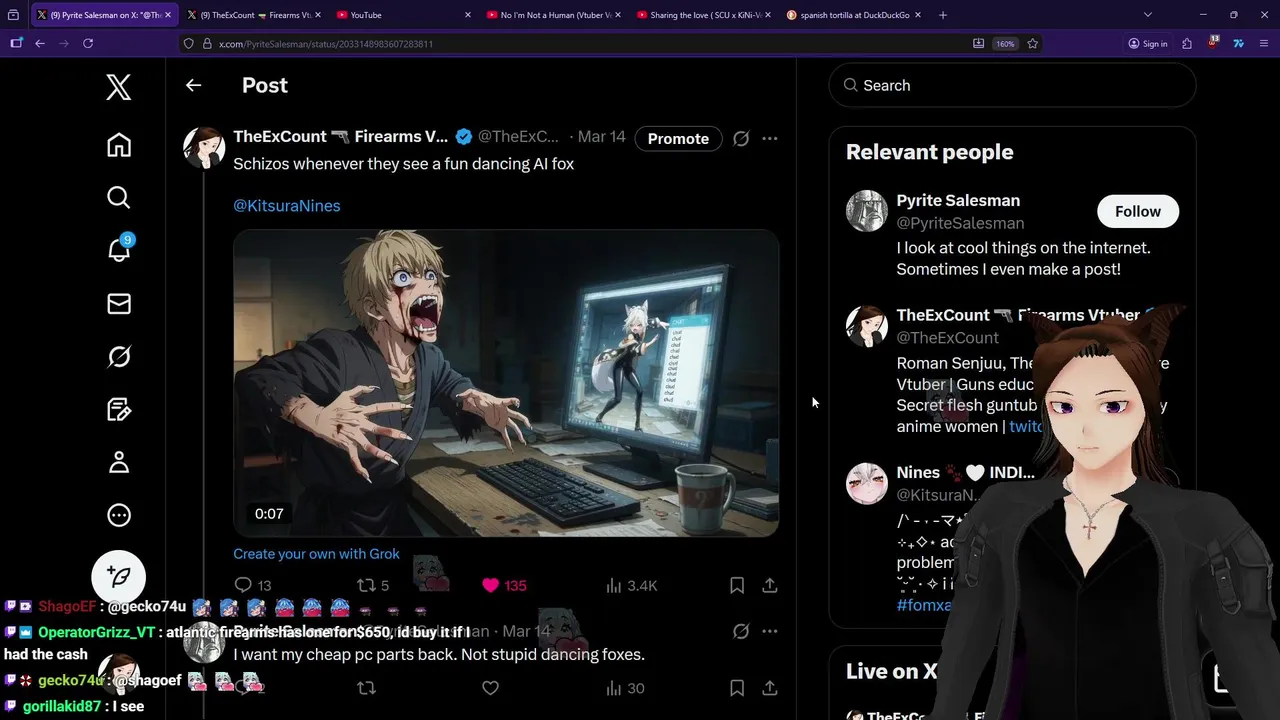The height and width of the screenshot is (720, 1280).
Task: Bookmark the cheap pc parts reply
Action: (737, 688)
